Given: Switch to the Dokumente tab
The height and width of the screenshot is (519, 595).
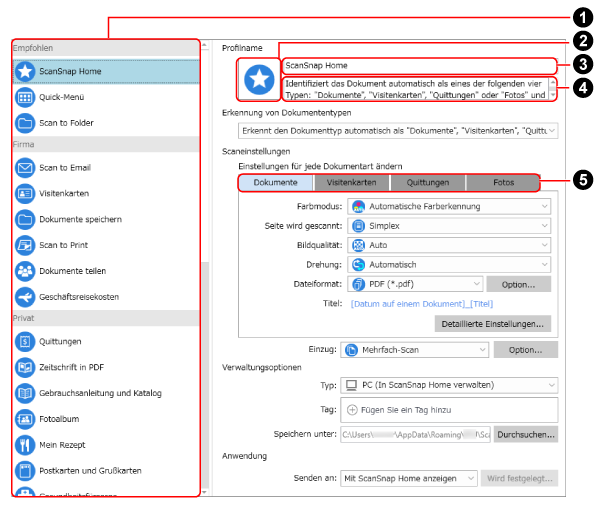Looking at the screenshot, I should (x=275, y=182).
